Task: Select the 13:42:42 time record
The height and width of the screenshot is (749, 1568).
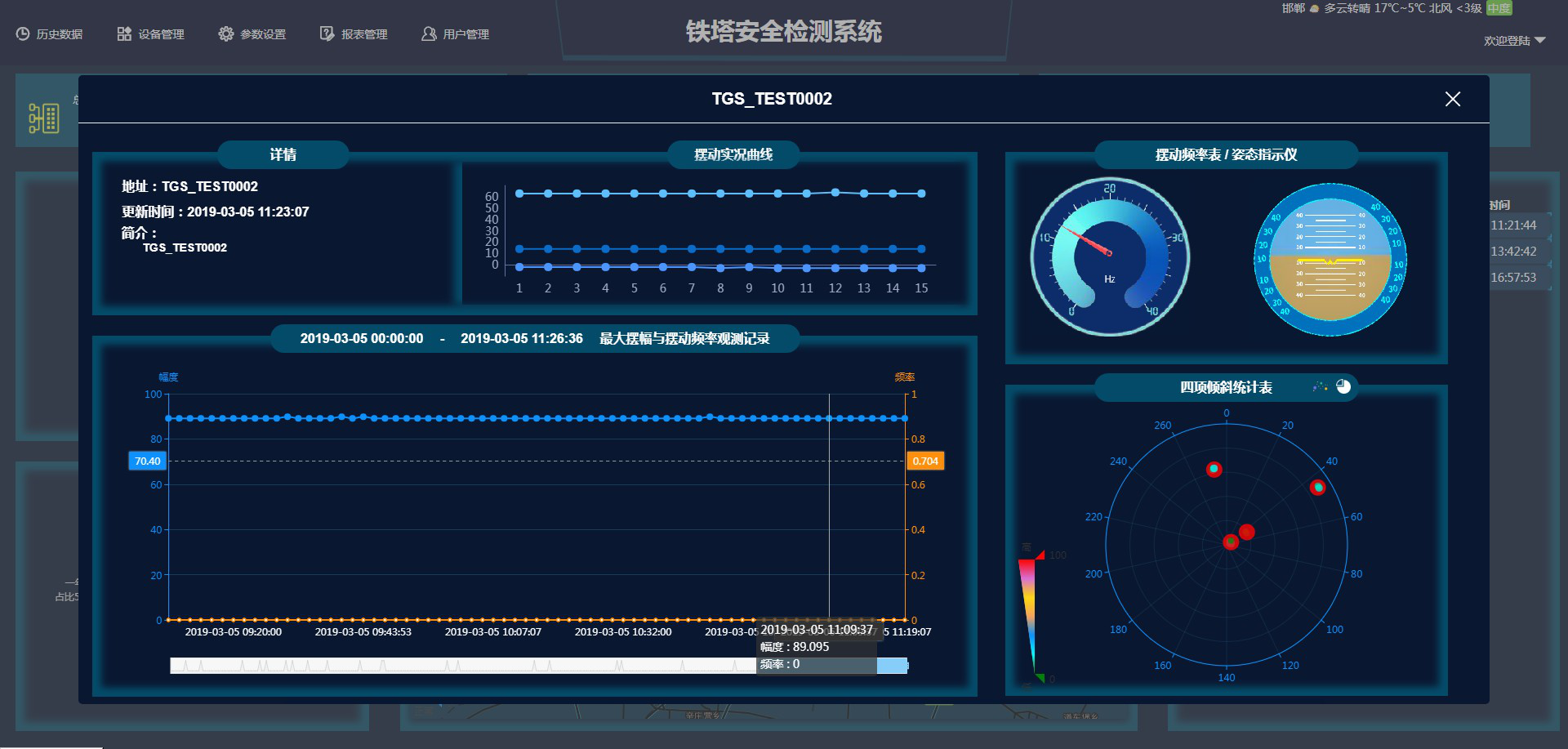Action: point(1512,251)
